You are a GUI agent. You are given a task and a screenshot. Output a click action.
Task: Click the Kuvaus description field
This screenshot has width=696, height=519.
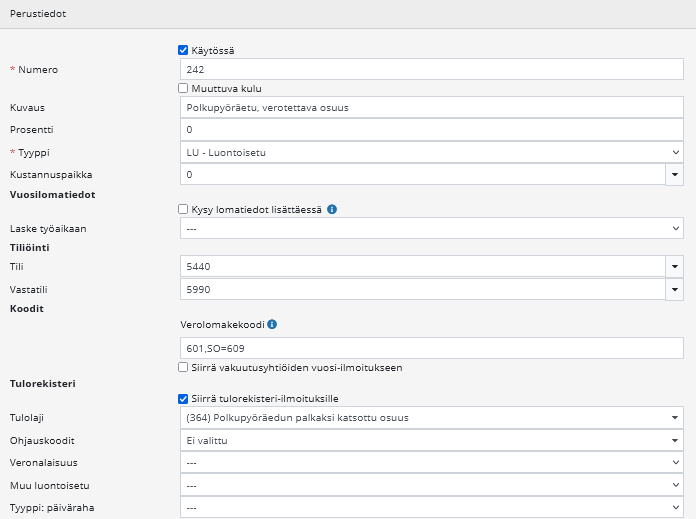pyautogui.click(x=430, y=107)
